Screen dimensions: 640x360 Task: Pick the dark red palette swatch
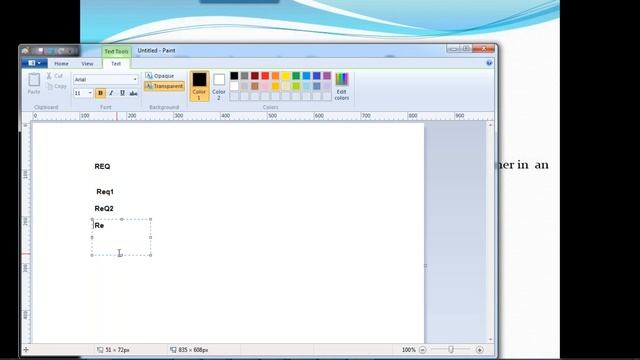pyautogui.click(x=255, y=76)
